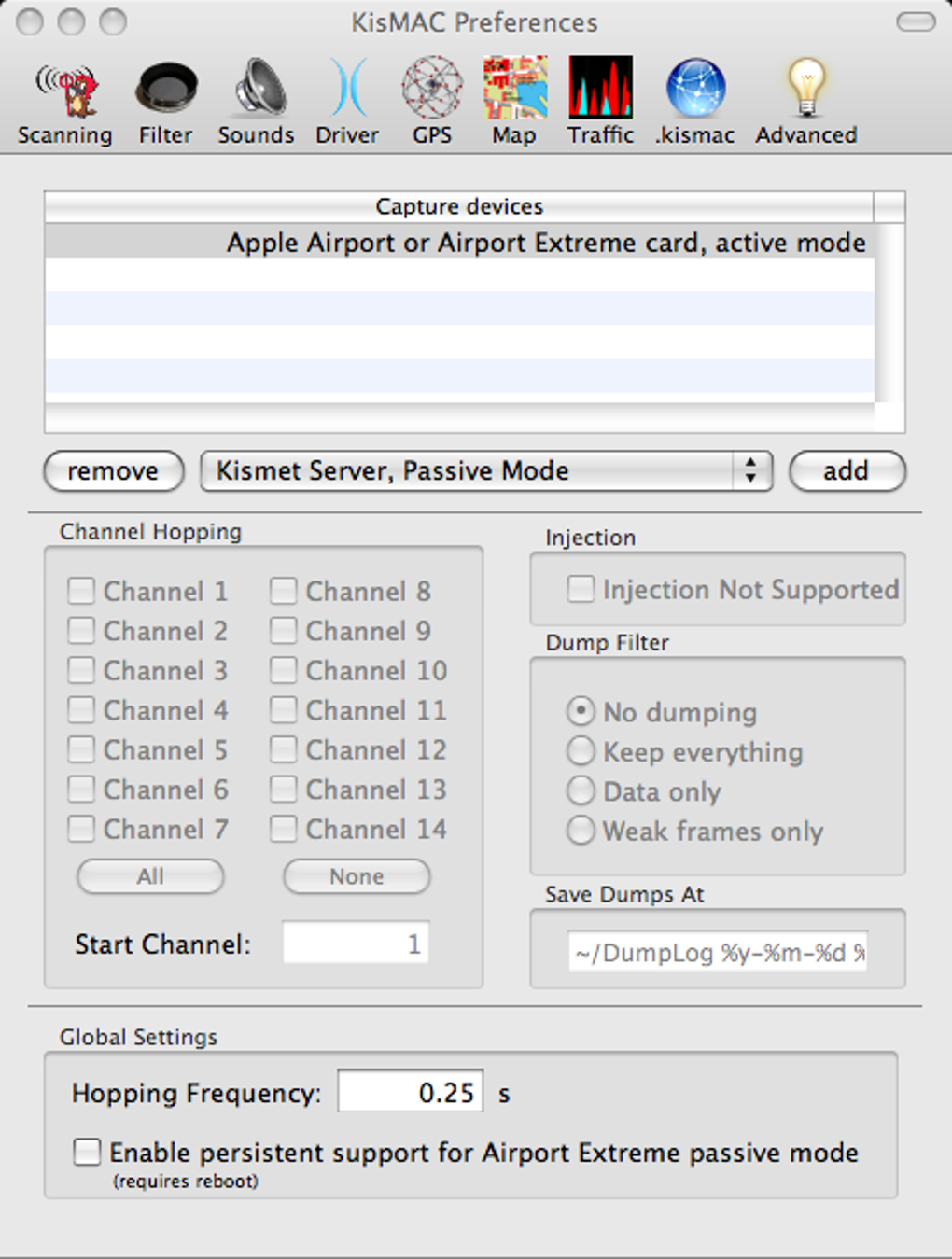Open the Kismet Server, Passive Mode dropdown
This screenshot has height=1259, width=952.
(486, 471)
